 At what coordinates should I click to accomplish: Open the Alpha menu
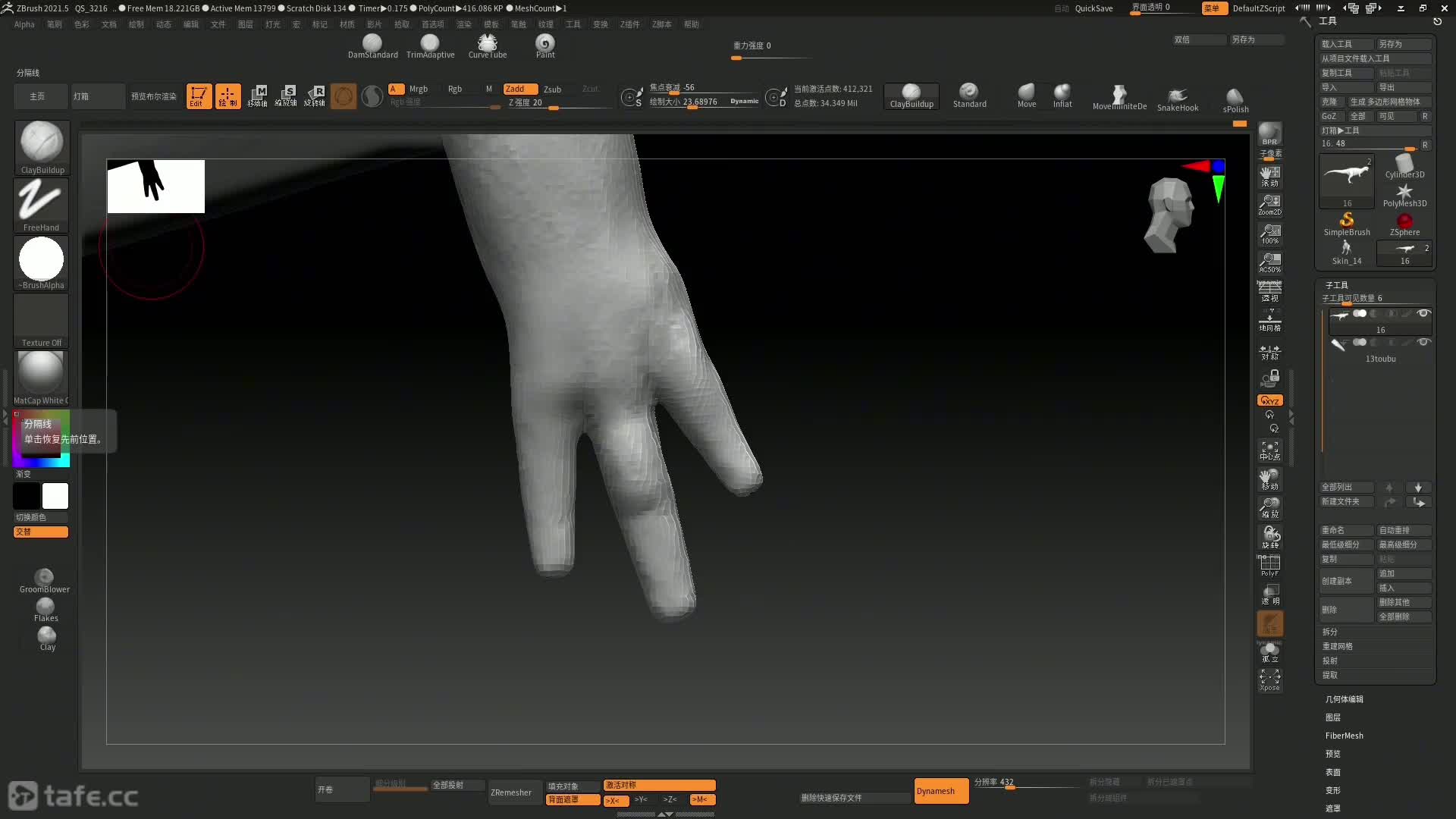click(x=24, y=24)
